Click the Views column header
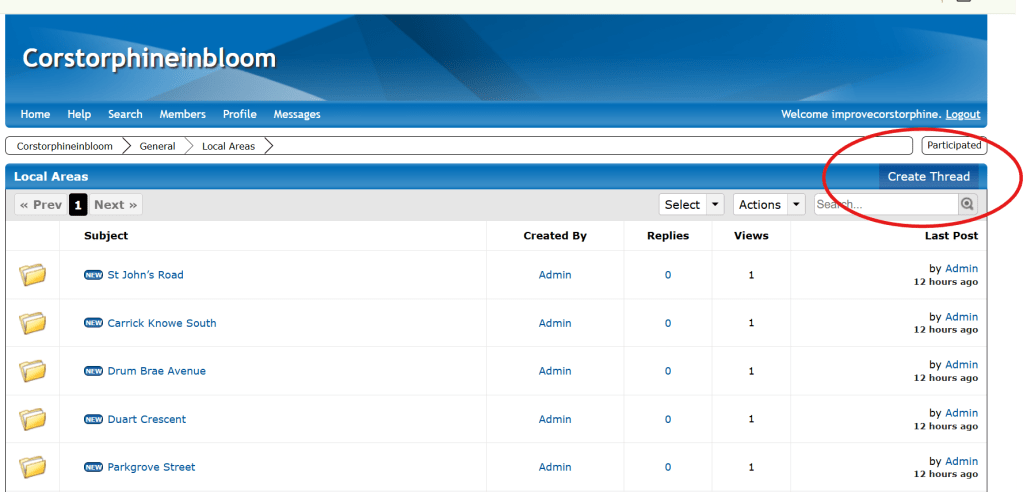This screenshot has width=1023, height=492. (751, 236)
